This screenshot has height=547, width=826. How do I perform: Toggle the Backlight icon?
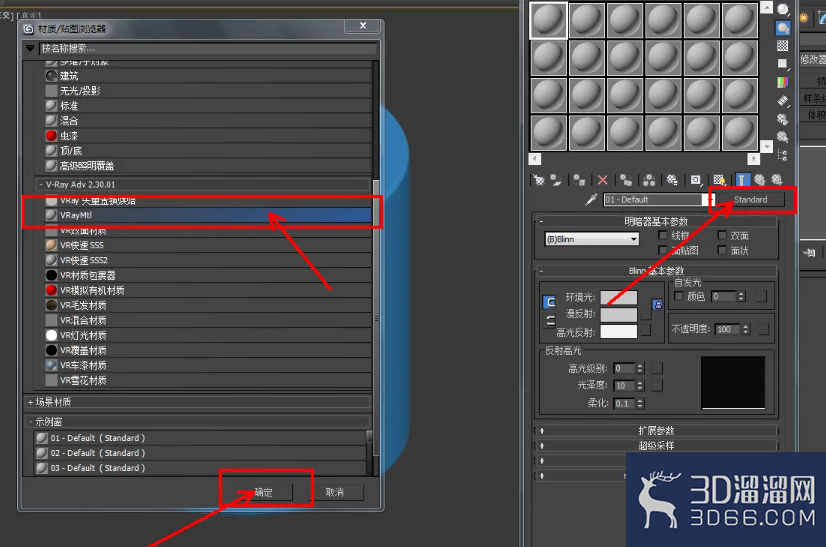tap(783, 28)
